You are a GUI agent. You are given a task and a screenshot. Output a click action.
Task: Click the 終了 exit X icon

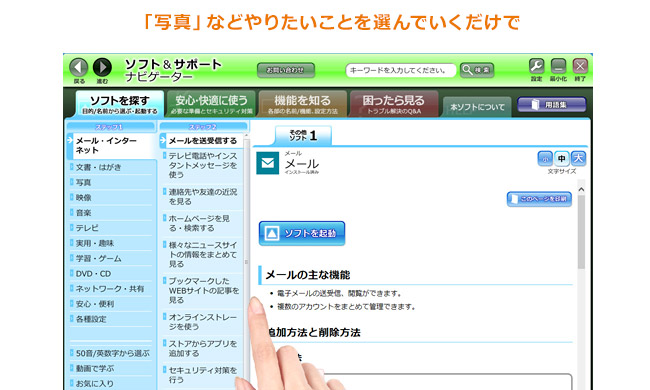(580, 66)
